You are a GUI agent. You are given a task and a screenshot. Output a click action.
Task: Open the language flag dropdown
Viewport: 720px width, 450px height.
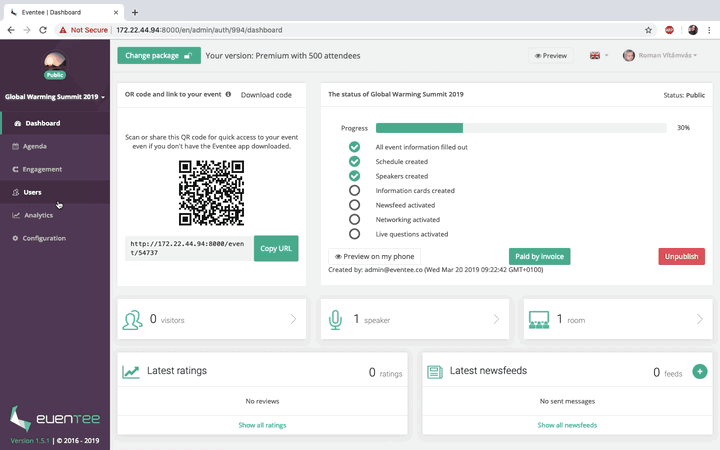point(599,56)
